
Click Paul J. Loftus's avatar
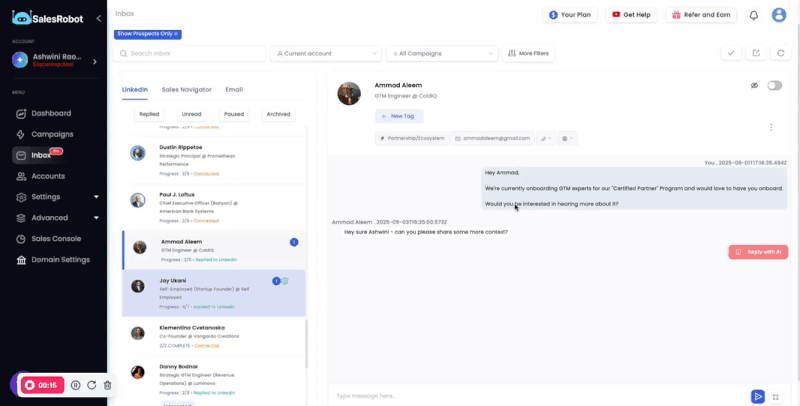pos(138,200)
